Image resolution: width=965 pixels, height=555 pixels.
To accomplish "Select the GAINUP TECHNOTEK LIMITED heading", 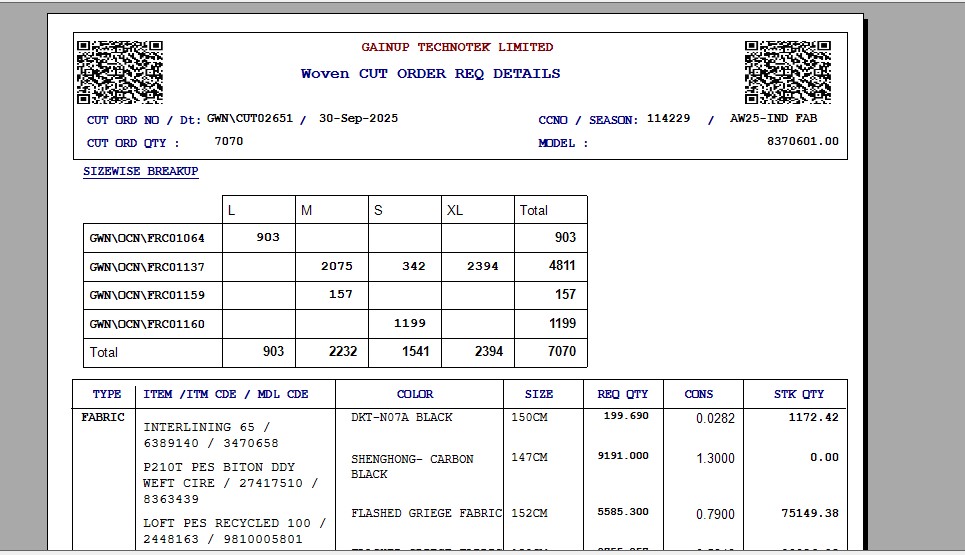I will [x=457, y=47].
